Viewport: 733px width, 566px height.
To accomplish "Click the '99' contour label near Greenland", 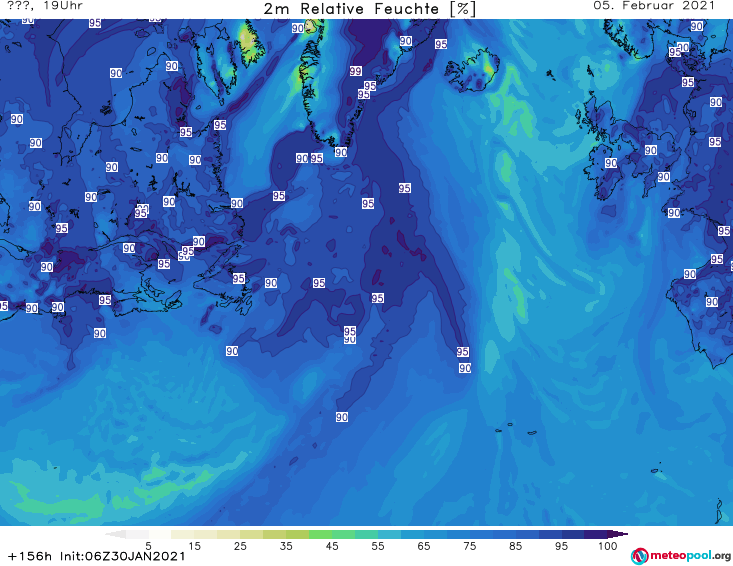I will click(355, 71).
